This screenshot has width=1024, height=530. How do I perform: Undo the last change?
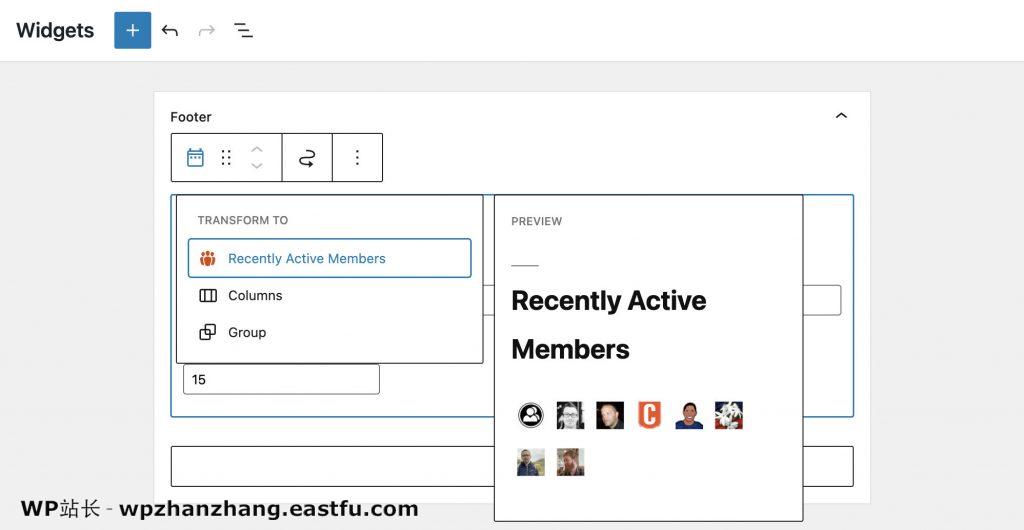(x=170, y=30)
